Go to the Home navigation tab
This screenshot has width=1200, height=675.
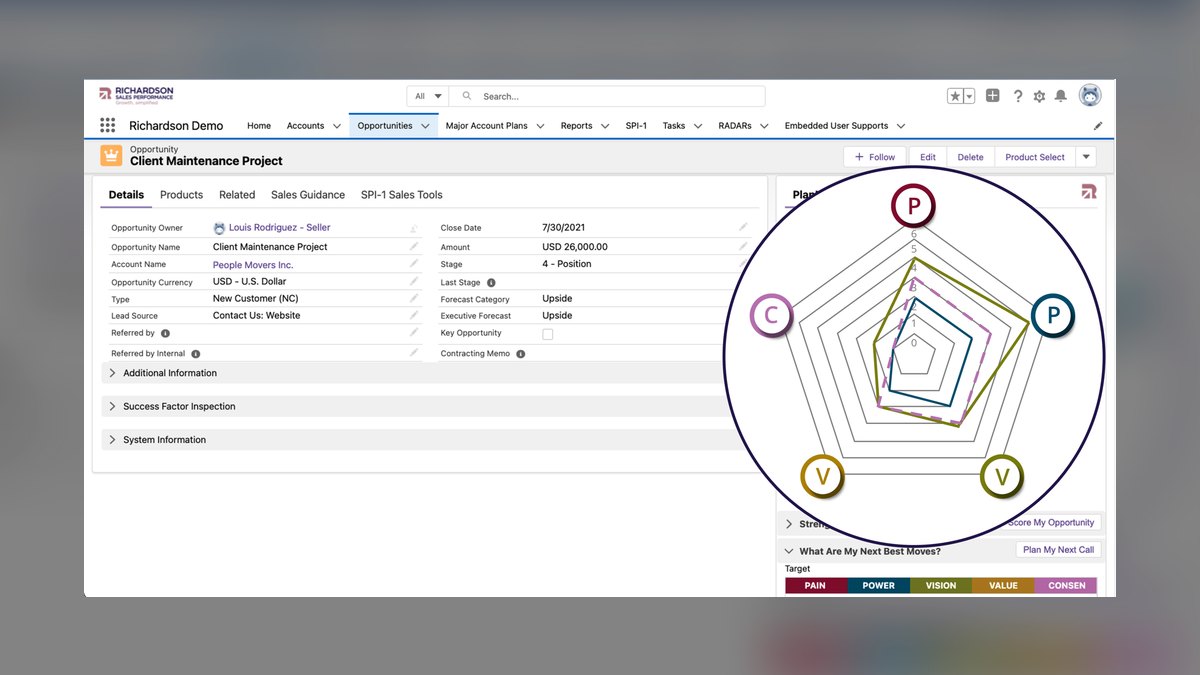click(x=259, y=126)
